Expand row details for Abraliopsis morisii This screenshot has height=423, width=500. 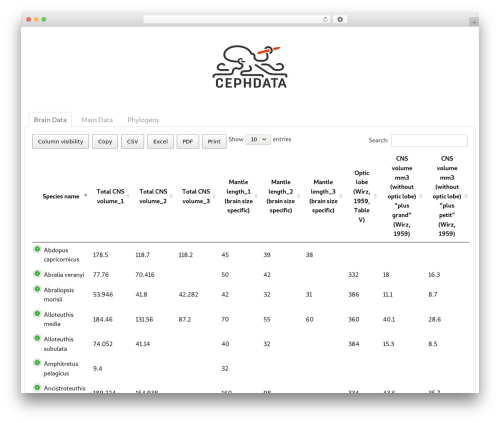(37, 289)
